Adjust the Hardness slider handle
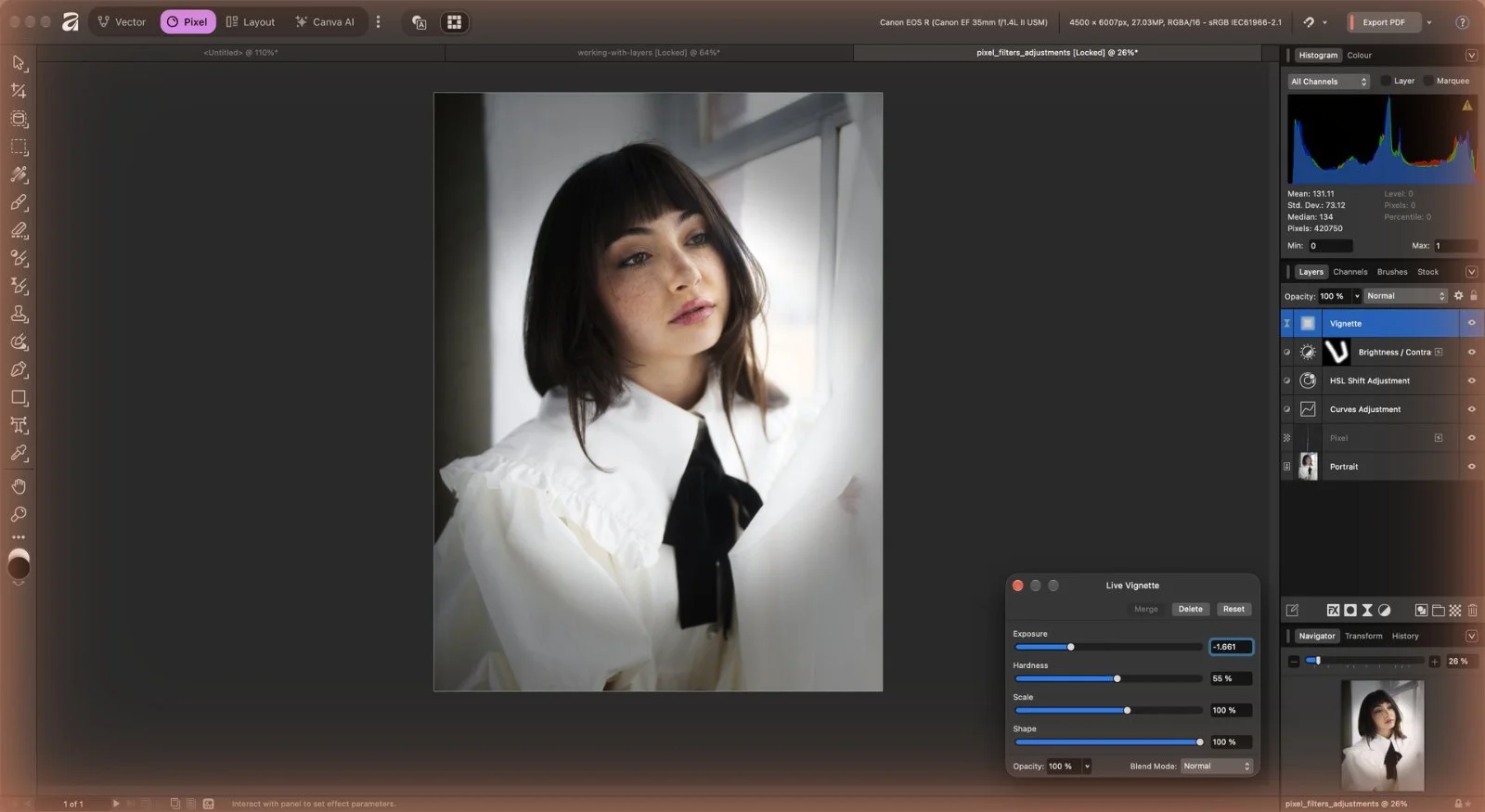 point(1117,678)
